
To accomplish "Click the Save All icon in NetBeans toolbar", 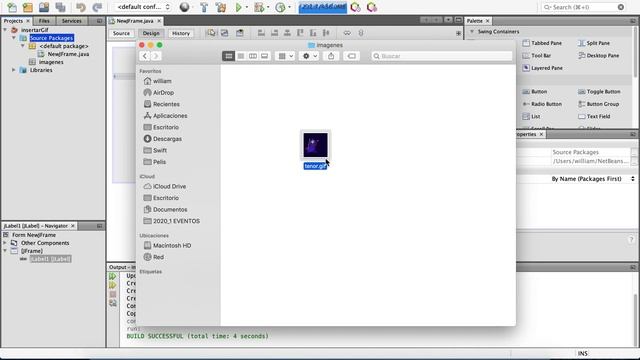I will (60, 7).
